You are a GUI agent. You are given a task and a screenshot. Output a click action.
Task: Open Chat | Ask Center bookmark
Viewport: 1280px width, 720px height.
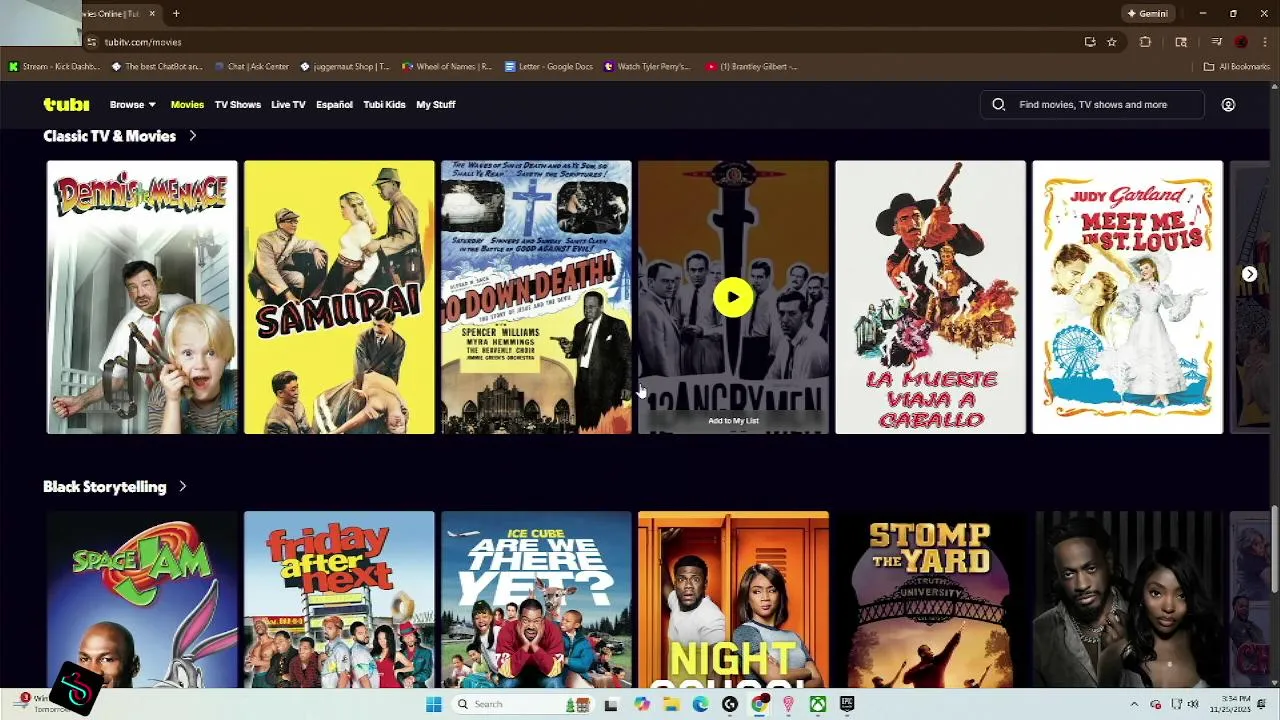pos(251,66)
